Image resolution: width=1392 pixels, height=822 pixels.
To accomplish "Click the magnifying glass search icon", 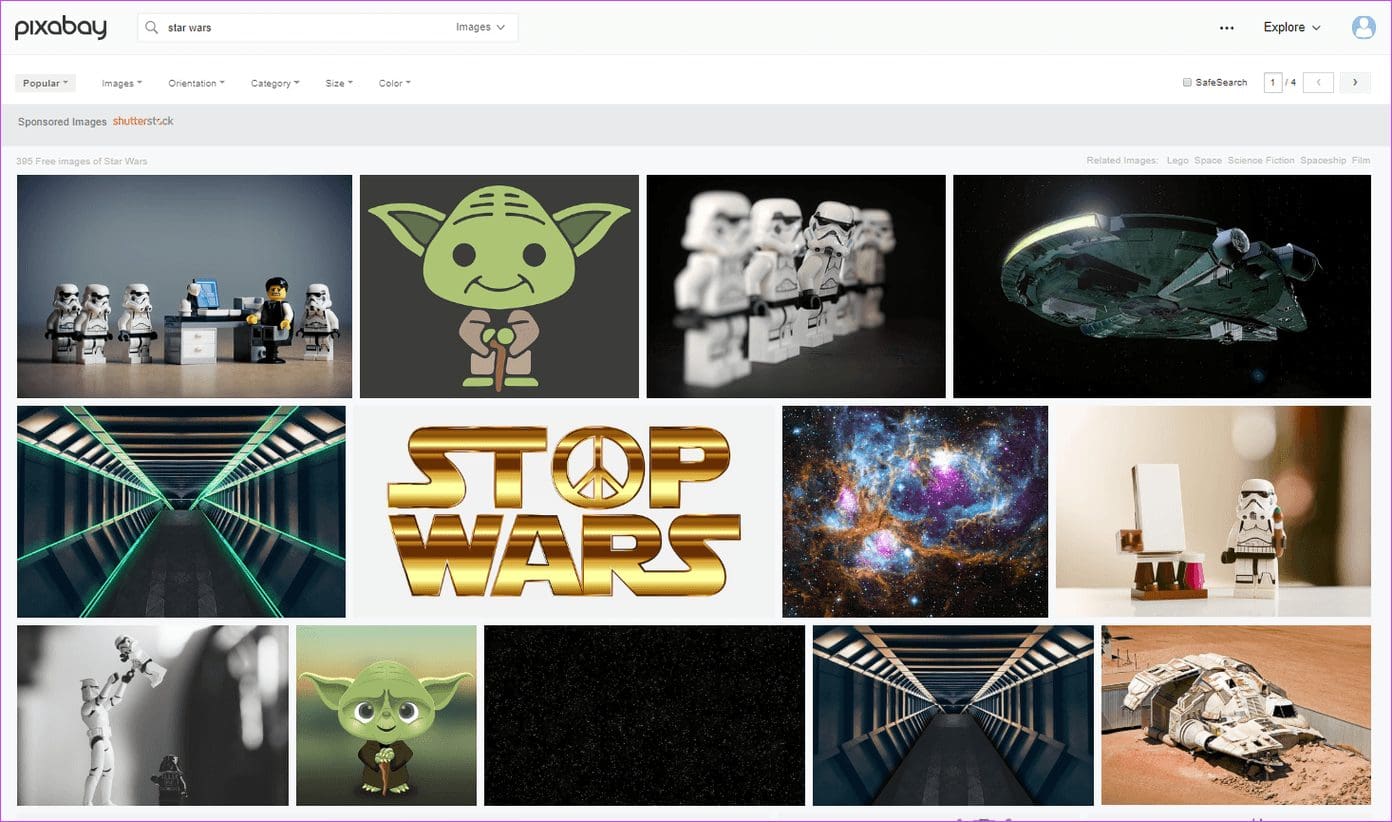I will click(152, 27).
